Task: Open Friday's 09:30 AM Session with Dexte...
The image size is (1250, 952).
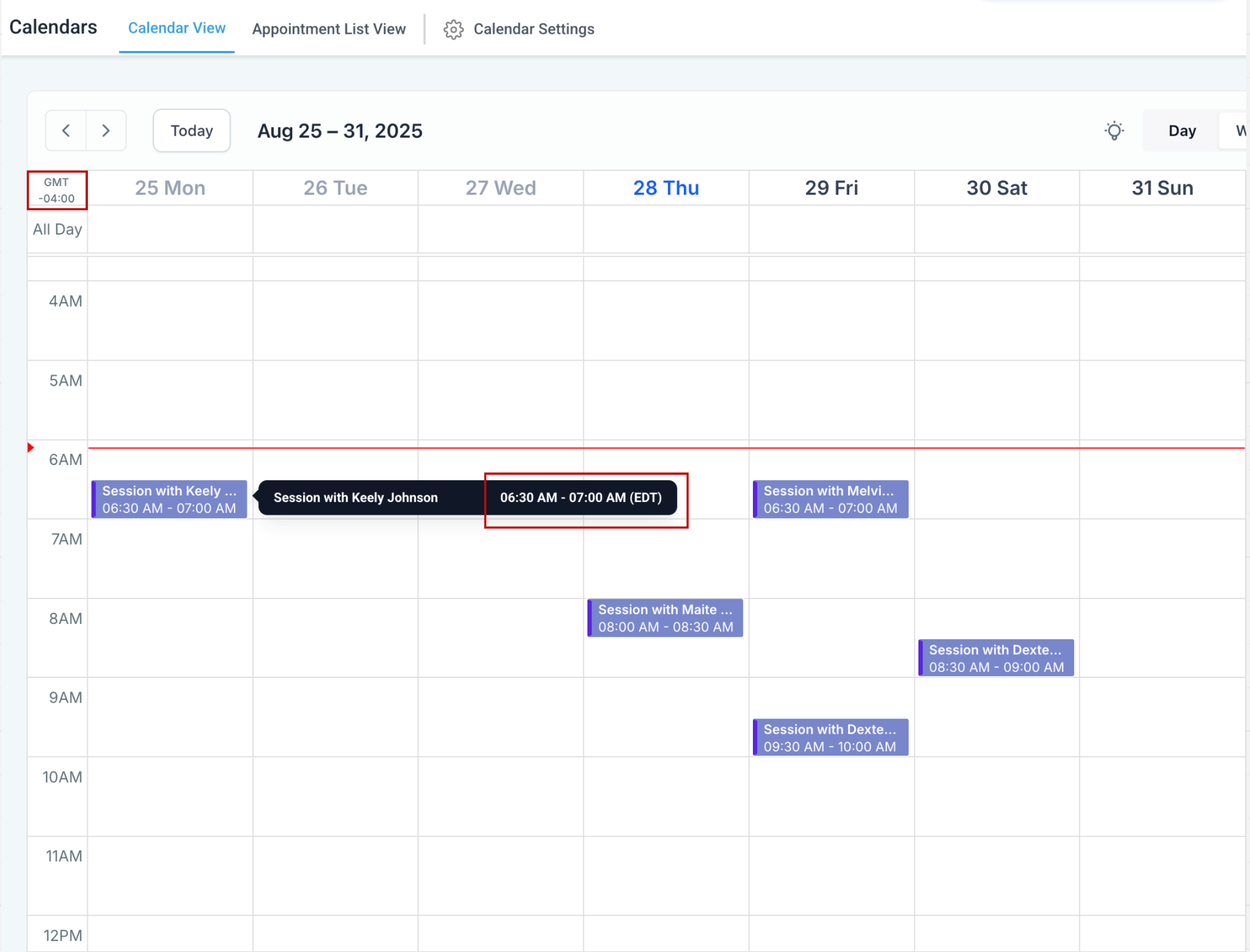Action: pyautogui.click(x=831, y=737)
